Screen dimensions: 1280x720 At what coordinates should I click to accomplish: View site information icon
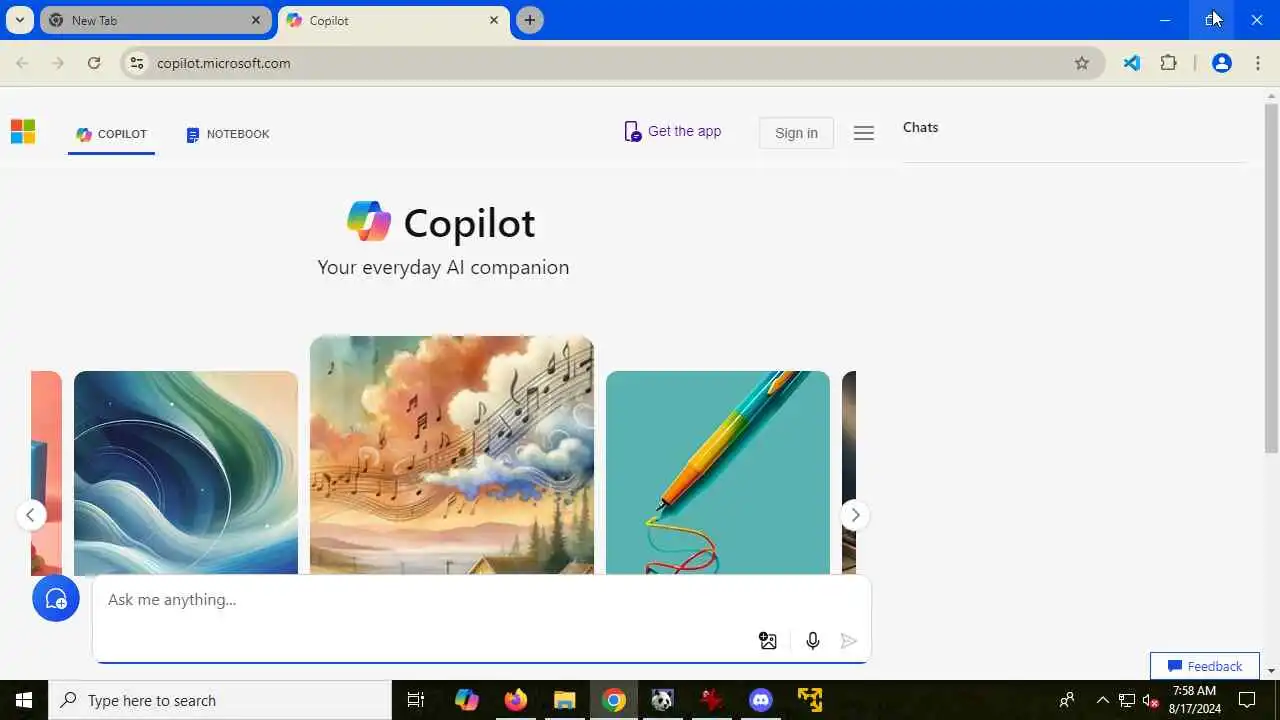pyautogui.click(x=137, y=63)
